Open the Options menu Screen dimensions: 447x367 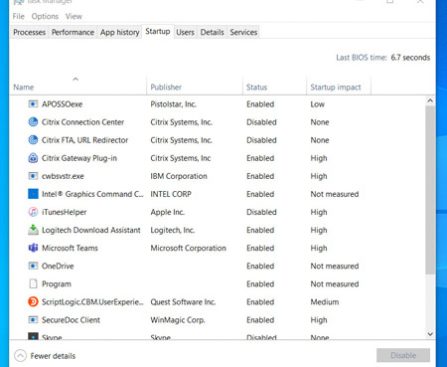(45, 16)
